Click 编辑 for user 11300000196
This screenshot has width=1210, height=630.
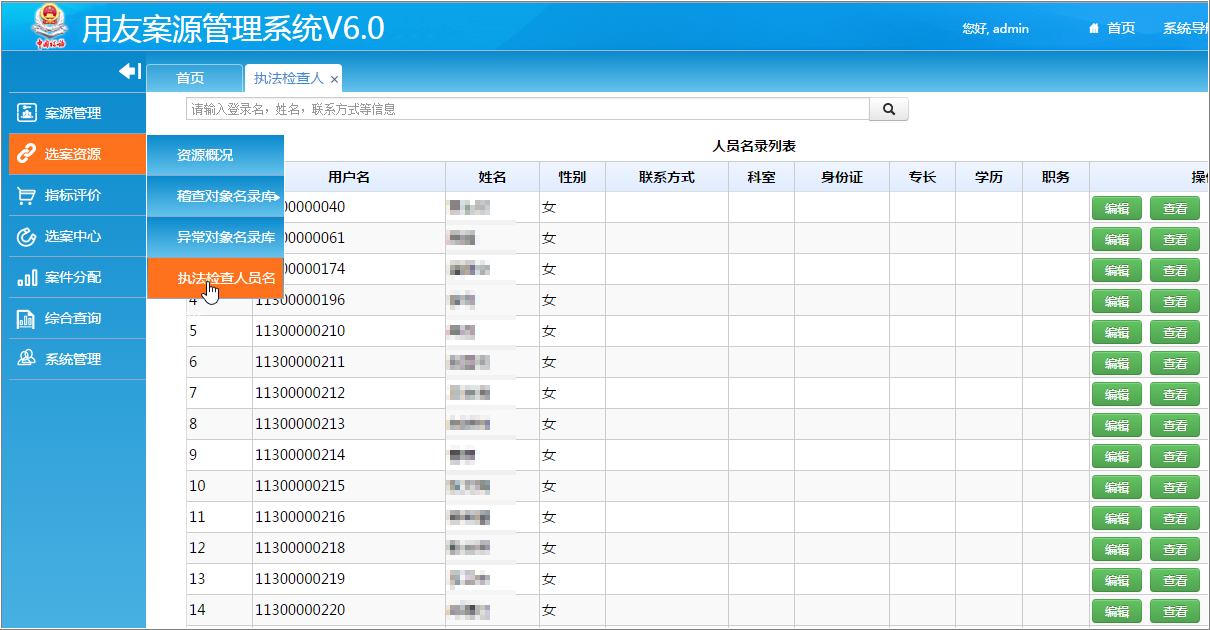click(1116, 301)
